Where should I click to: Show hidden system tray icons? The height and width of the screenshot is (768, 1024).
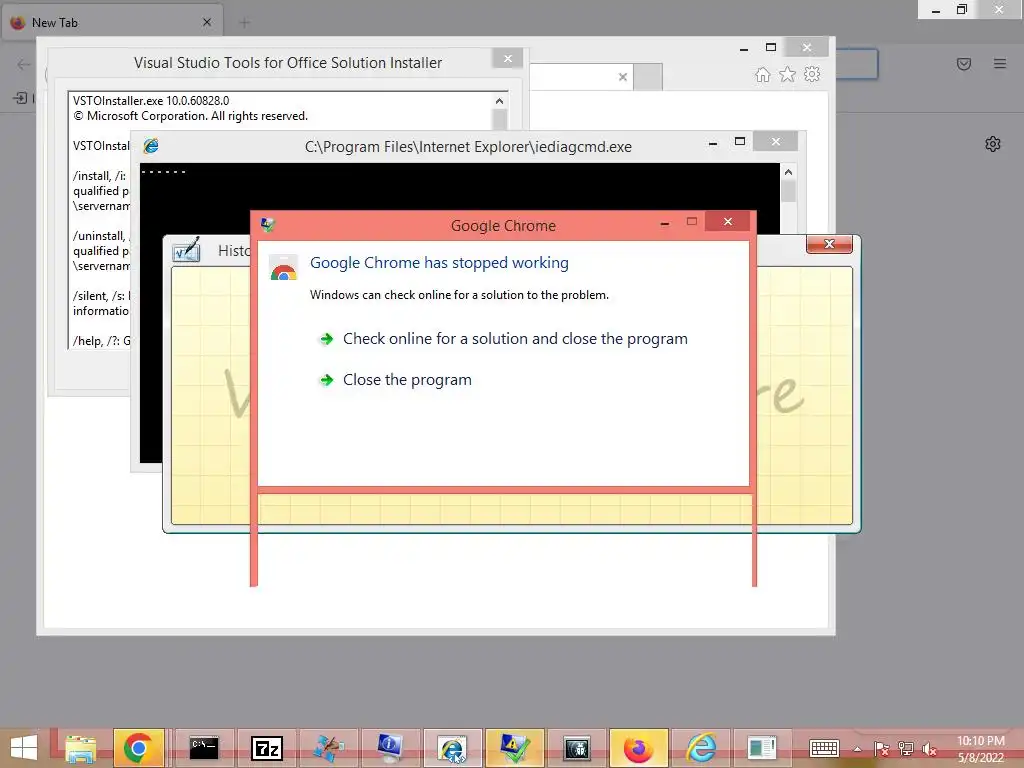tap(857, 749)
